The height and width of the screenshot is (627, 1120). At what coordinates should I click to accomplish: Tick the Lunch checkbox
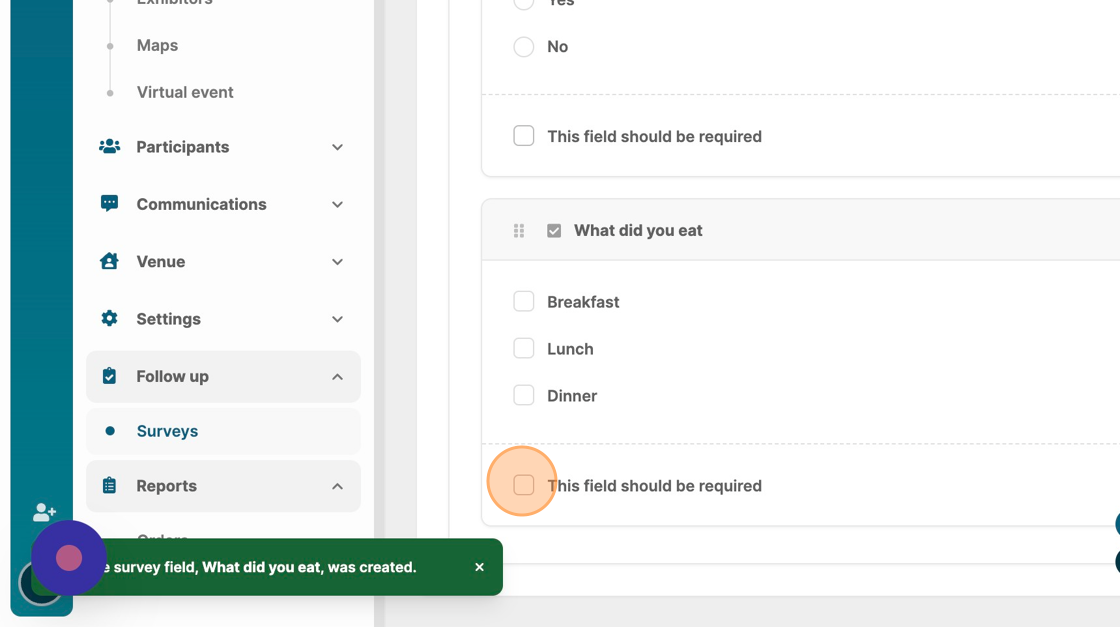pyautogui.click(x=524, y=349)
